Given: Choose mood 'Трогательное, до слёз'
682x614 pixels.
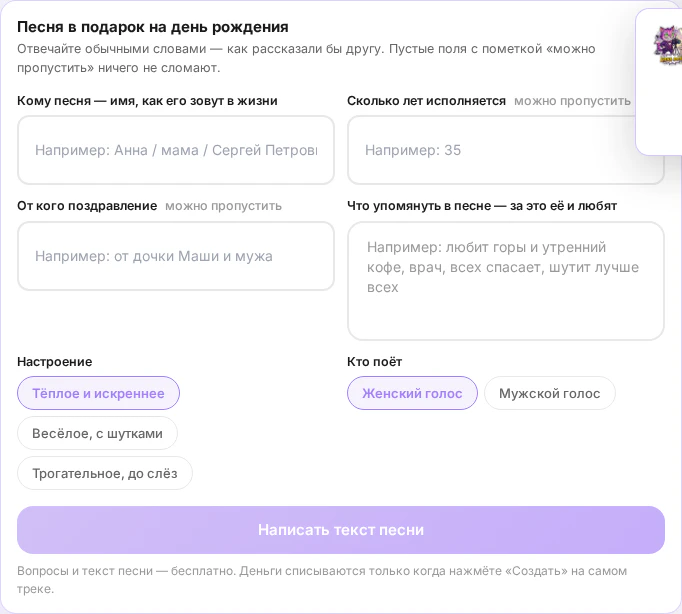Looking at the screenshot, I should 105,473.
